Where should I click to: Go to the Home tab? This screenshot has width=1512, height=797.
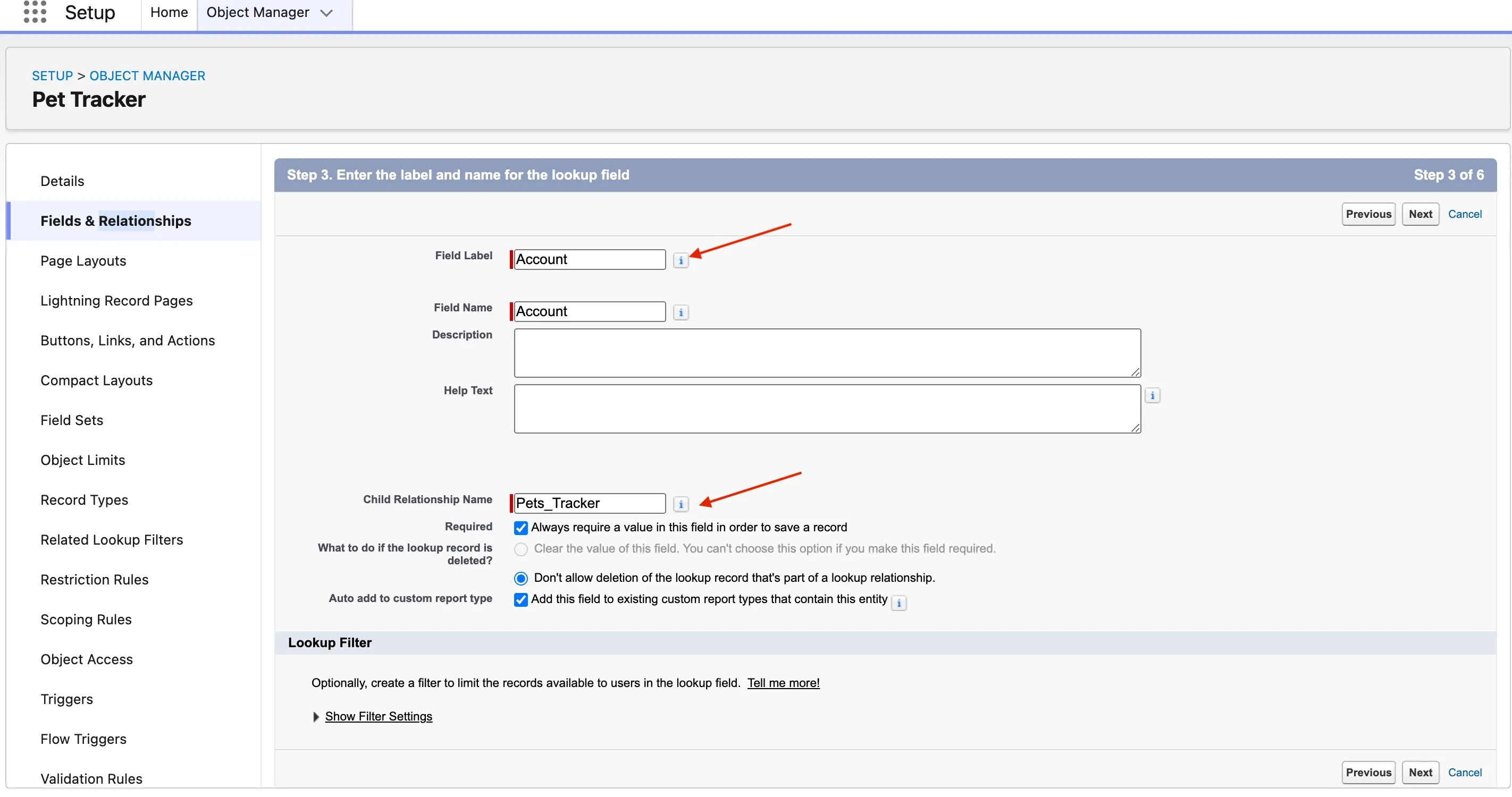point(169,12)
